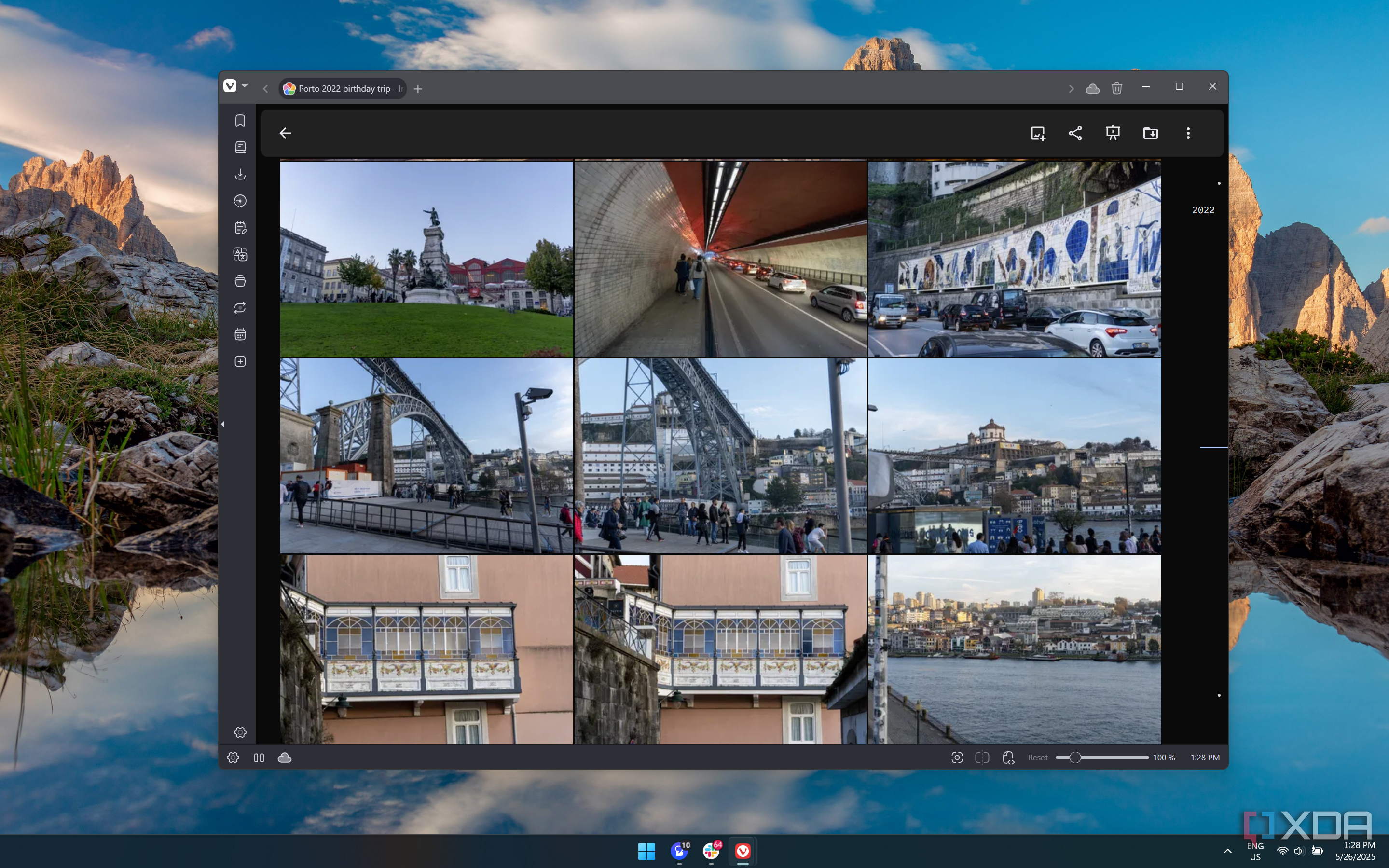1389x868 pixels.
Task: Open Vivaldi settings from status bar gear
Action: (x=233, y=758)
